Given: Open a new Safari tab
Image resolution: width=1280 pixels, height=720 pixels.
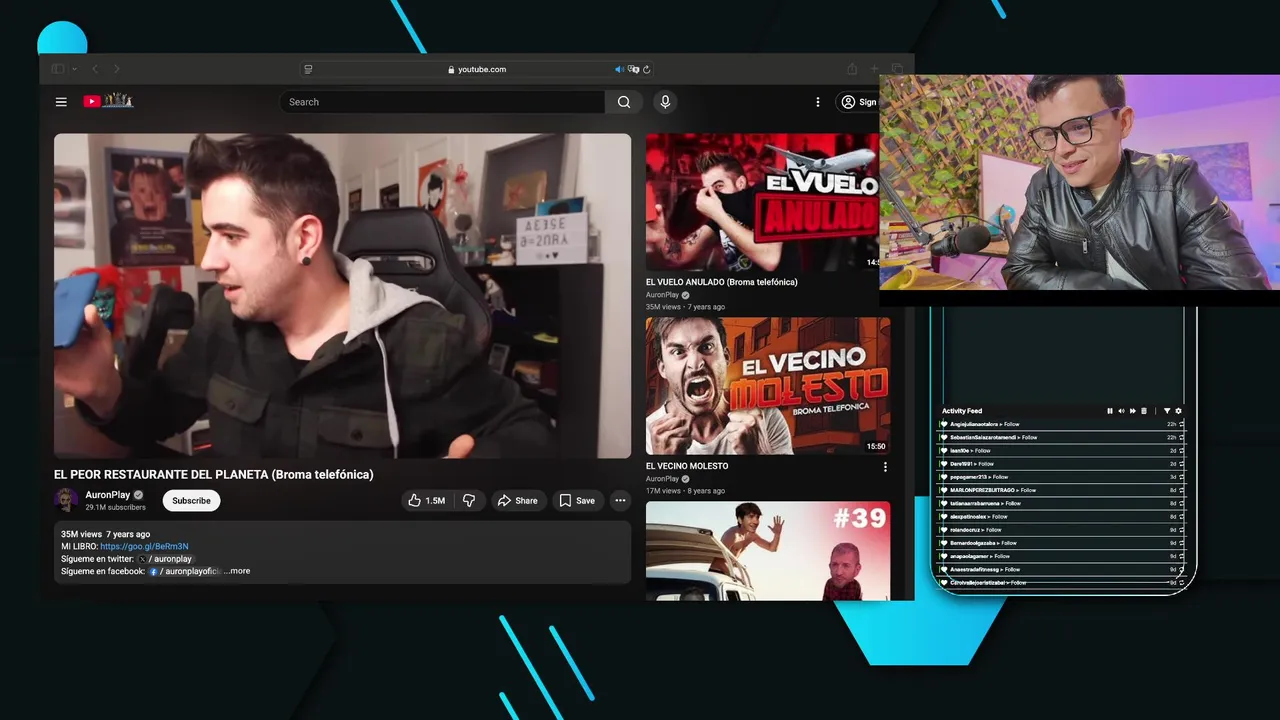Looking at the screenshot, I should pyautogui.click(x=874, y=69).
